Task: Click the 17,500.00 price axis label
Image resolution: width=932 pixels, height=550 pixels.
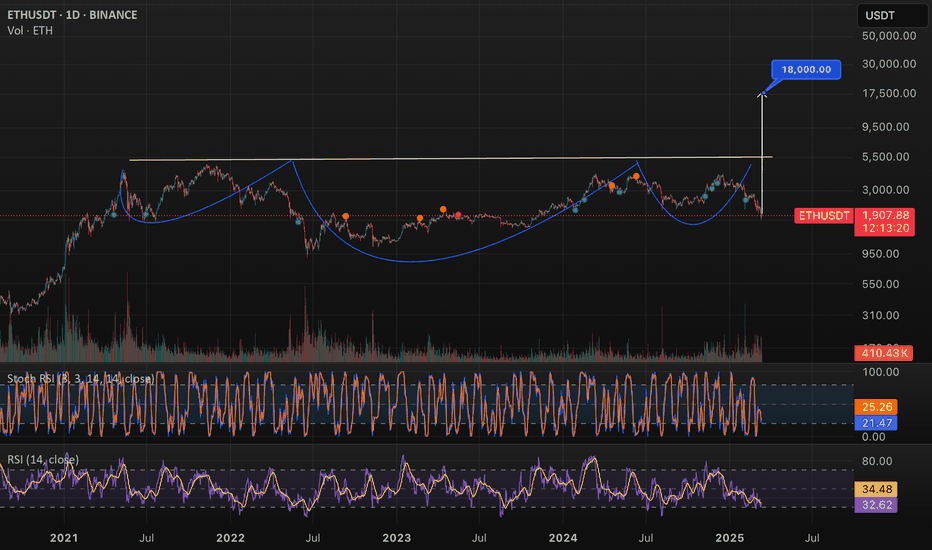Action: (x=889, y=93)
